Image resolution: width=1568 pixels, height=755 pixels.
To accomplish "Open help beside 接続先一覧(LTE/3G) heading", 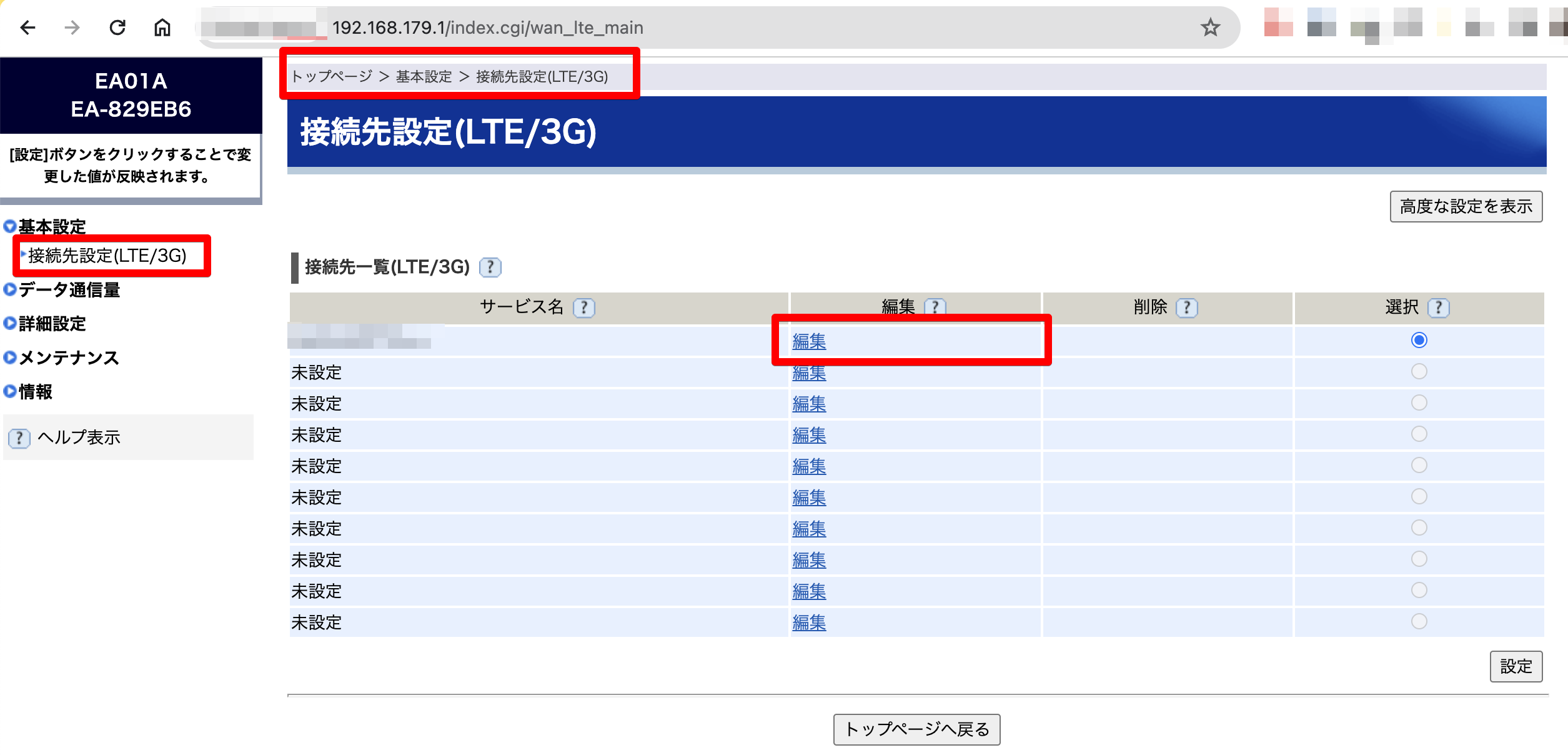I will tap(491, 267).
